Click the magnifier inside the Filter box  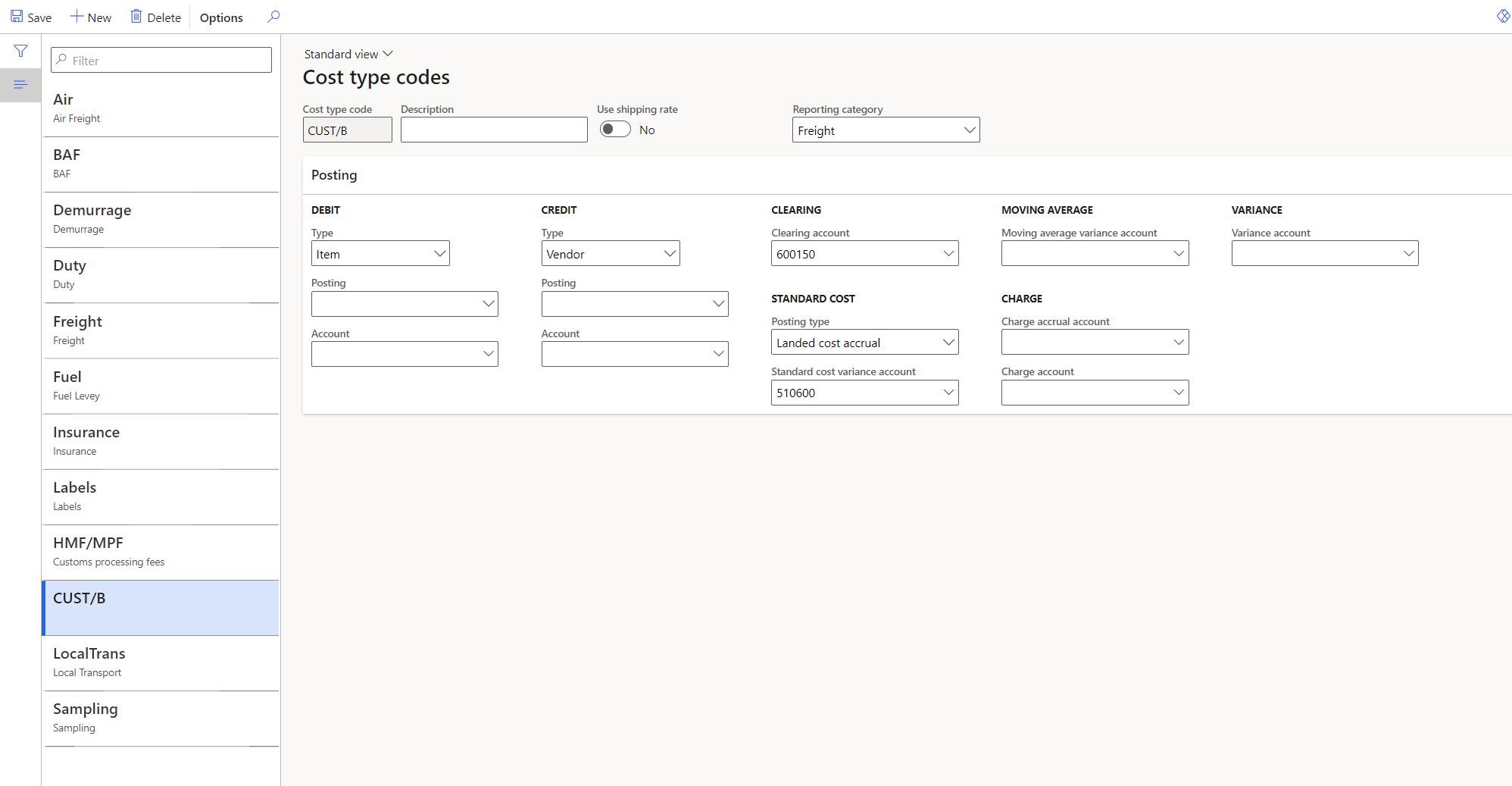61,60
